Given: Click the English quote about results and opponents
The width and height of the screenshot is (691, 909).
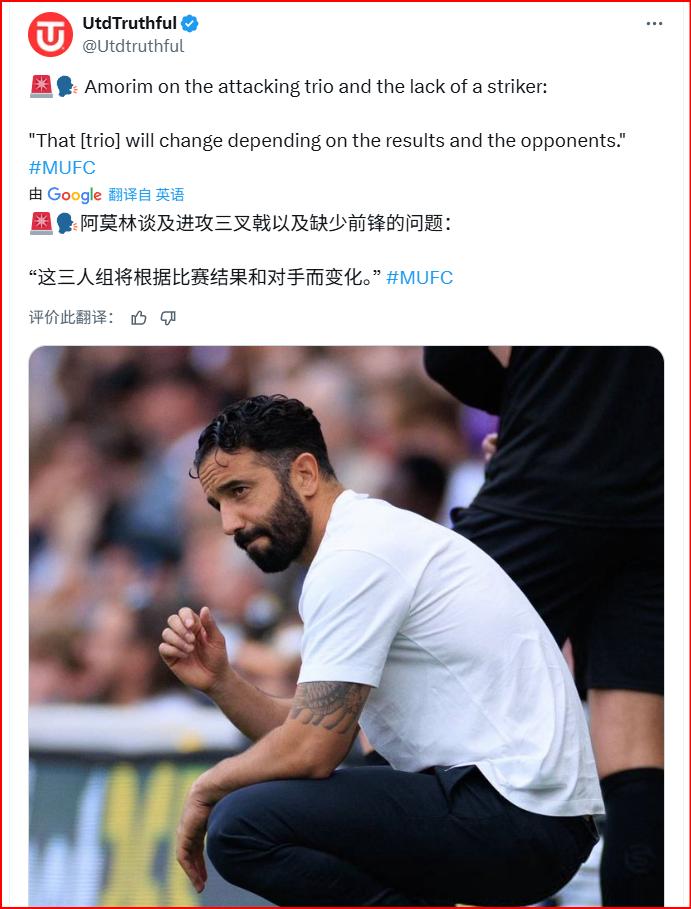Looking at the screenshot, I should point(328,140).
